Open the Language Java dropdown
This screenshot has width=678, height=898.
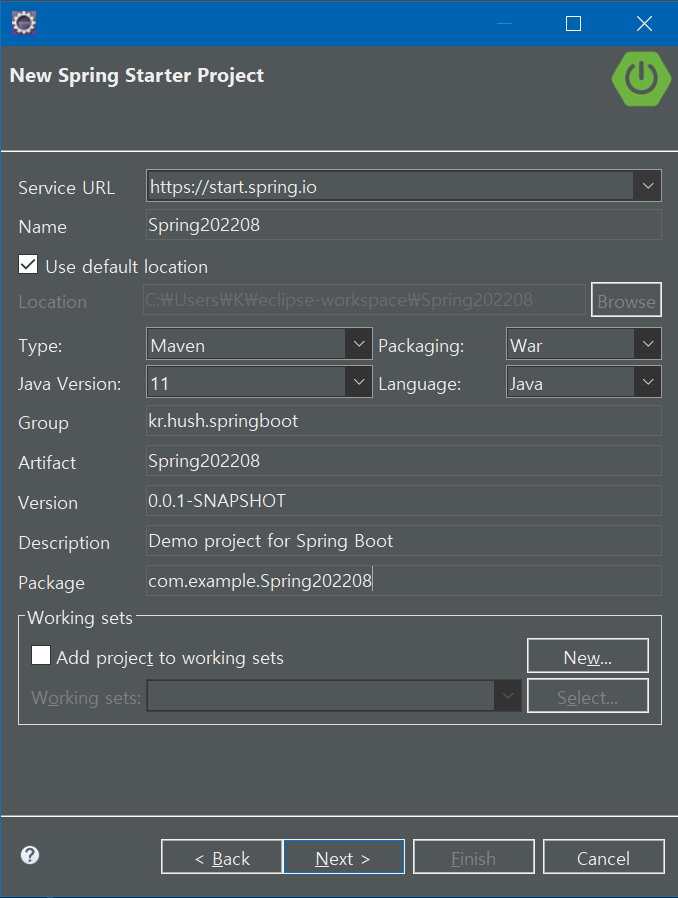click(x=648, y=382)
